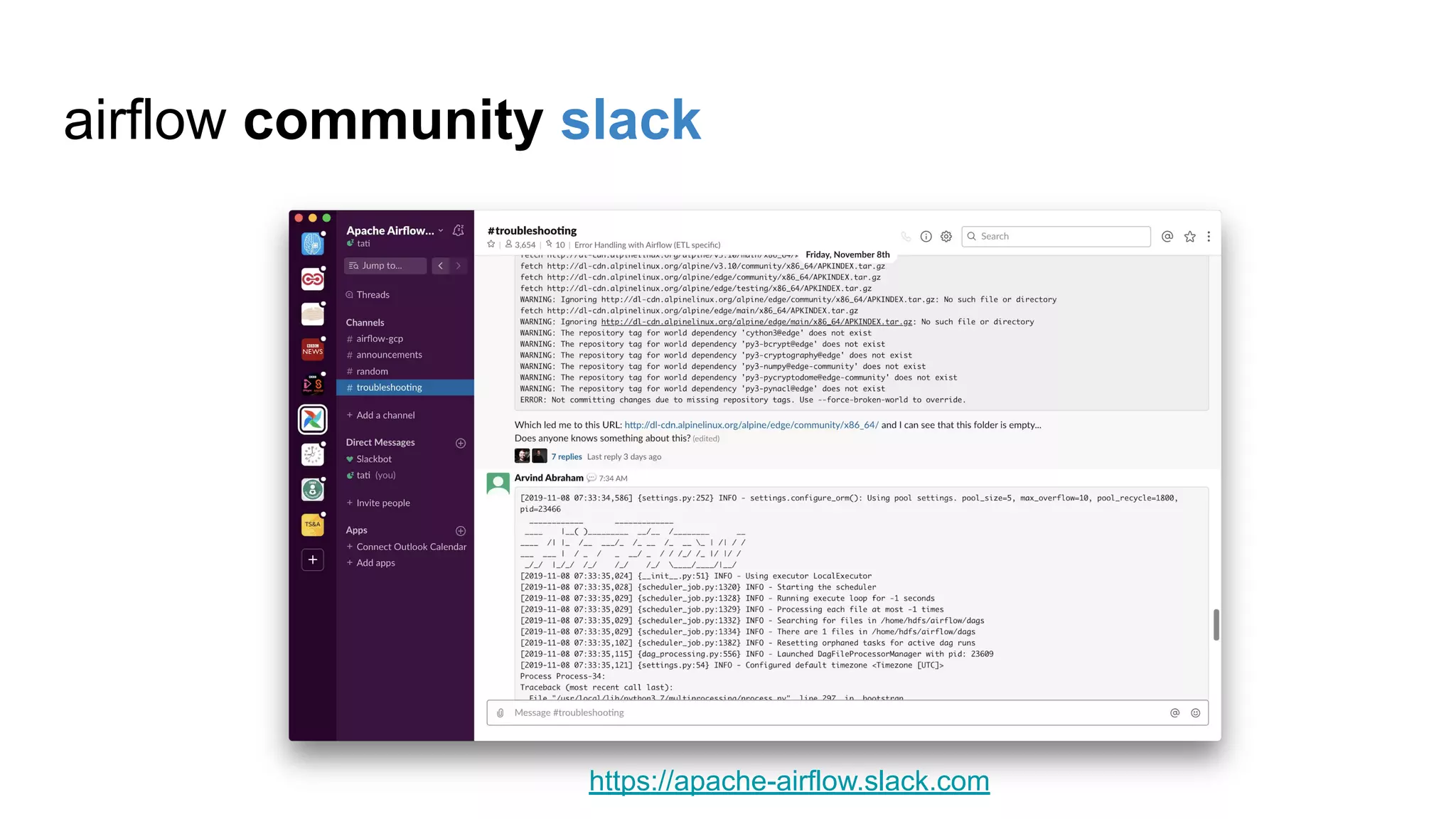Click the plus button to add workspace
Image resolution: width=1456 pixels, height=819 pixels.
click(x=313, y=560)
